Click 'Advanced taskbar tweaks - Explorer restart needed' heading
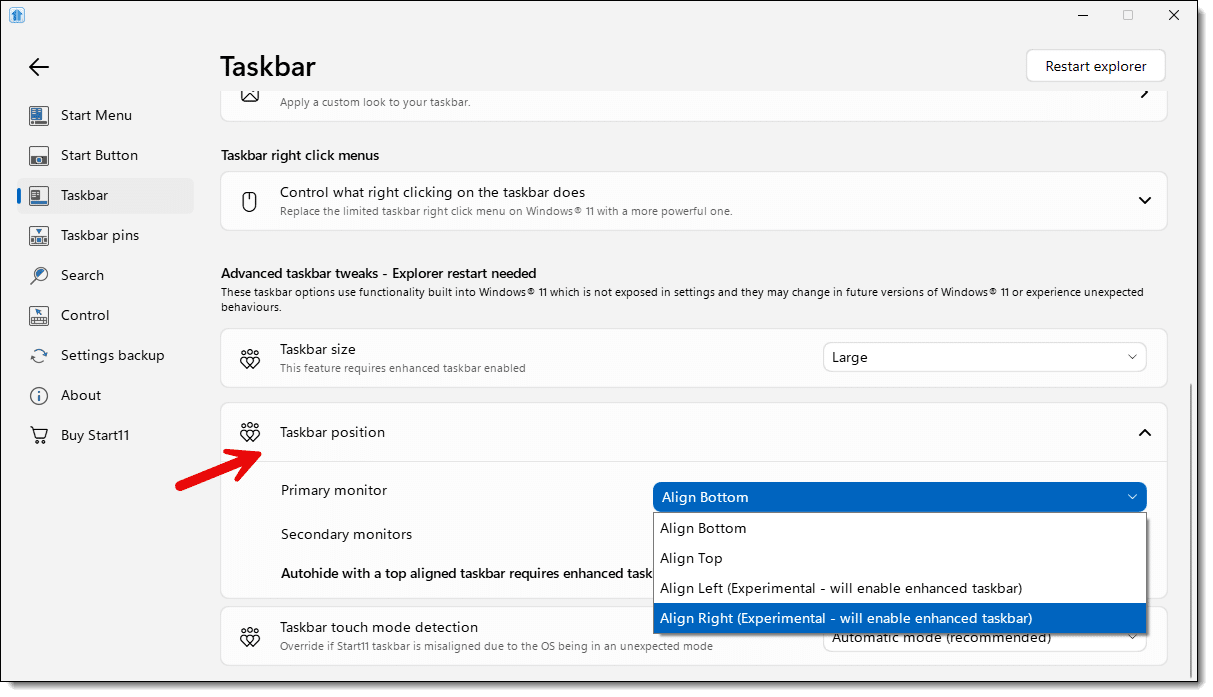Screen dimensions: 1213x697 tap(379, 273)
